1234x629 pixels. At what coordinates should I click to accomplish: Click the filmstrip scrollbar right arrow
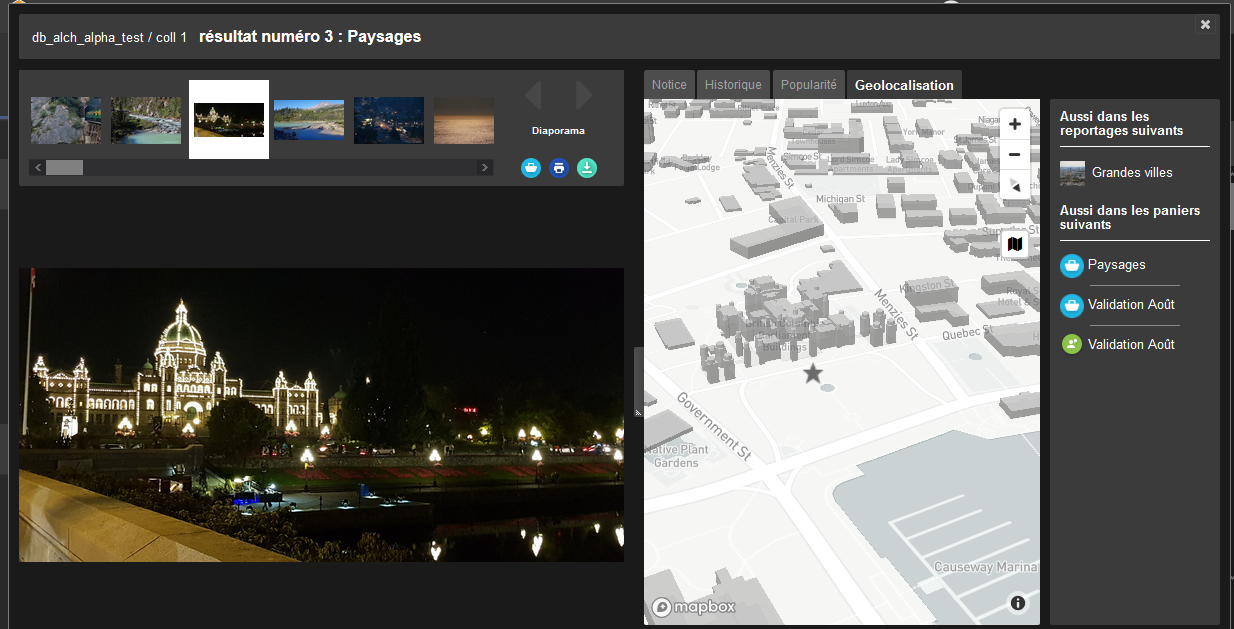pyautogui.click(x=485, y=168)
